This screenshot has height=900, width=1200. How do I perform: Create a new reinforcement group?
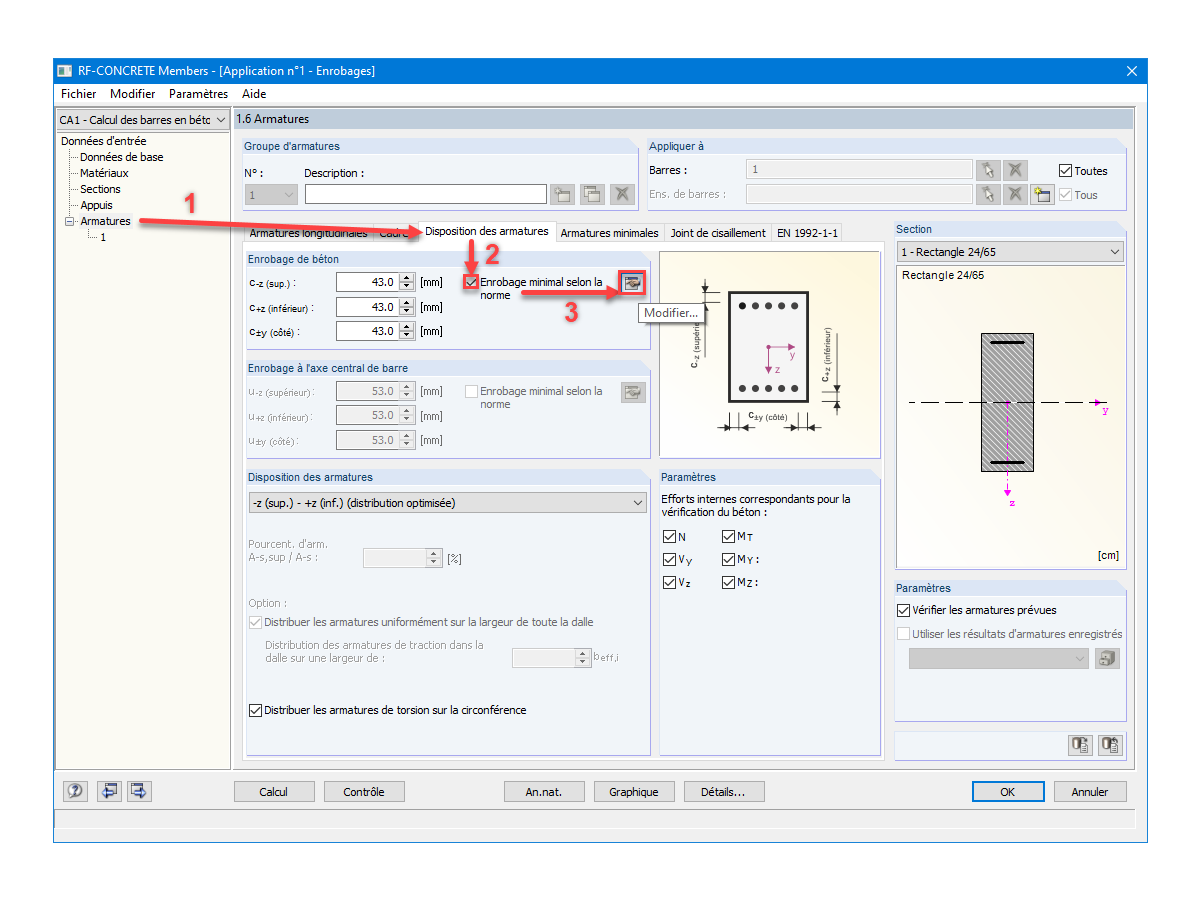[x=562, y=194]
